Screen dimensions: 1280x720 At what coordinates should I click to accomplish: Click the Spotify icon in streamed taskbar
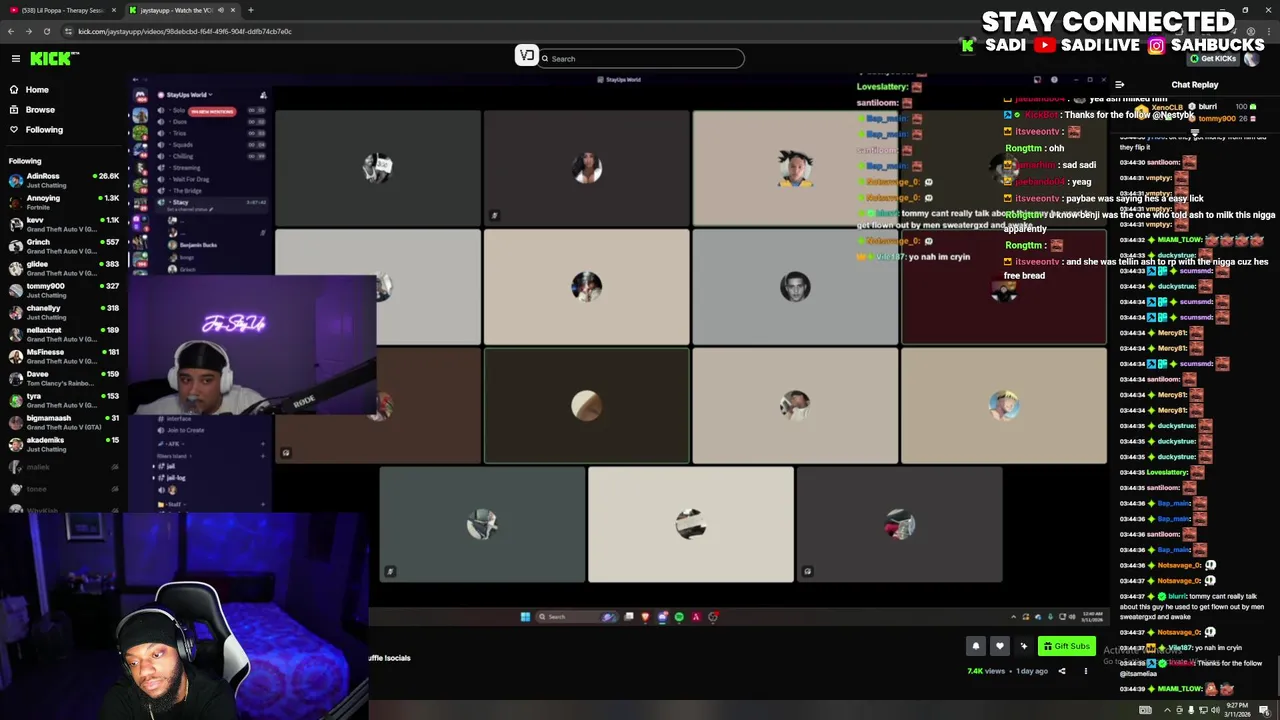(x=679, y=617)
